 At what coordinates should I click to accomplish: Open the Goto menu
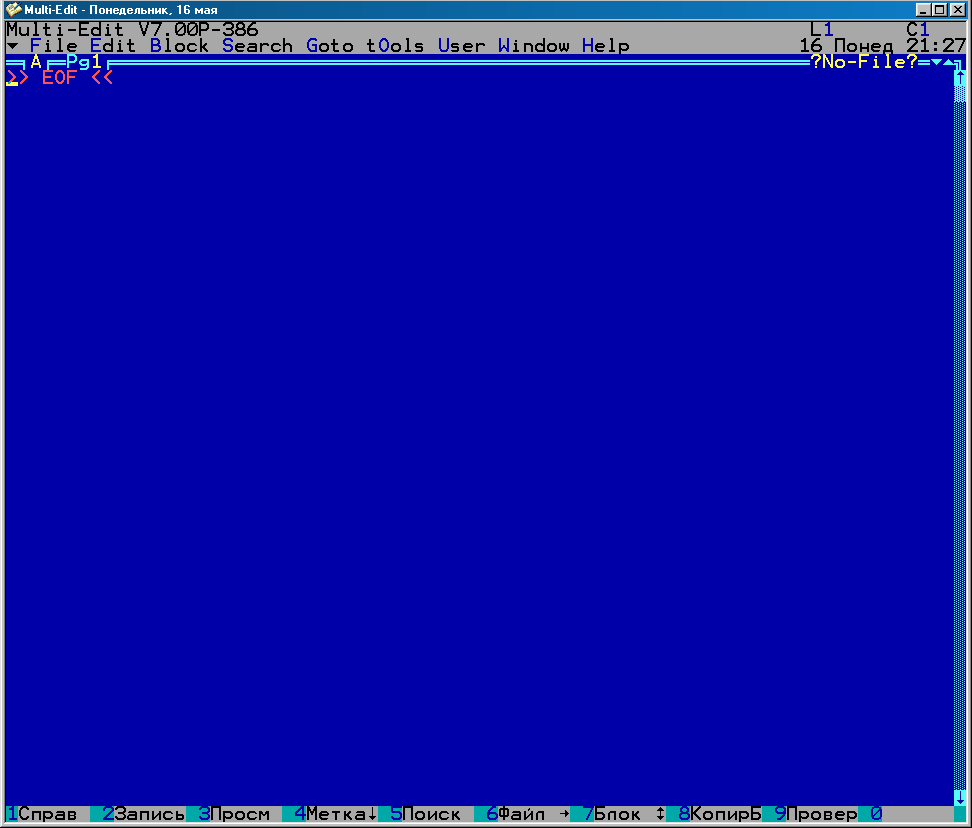coord(329,46)
